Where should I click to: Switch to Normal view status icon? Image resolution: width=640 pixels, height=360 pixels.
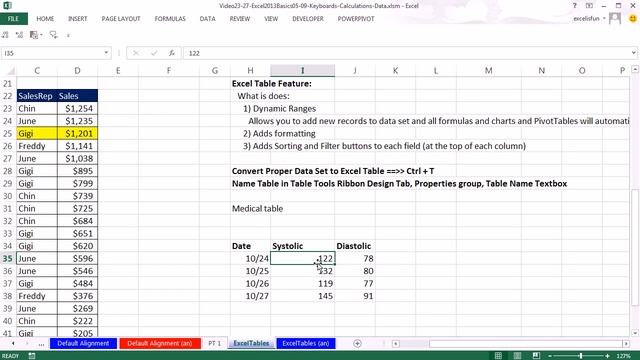coord(498,356)
